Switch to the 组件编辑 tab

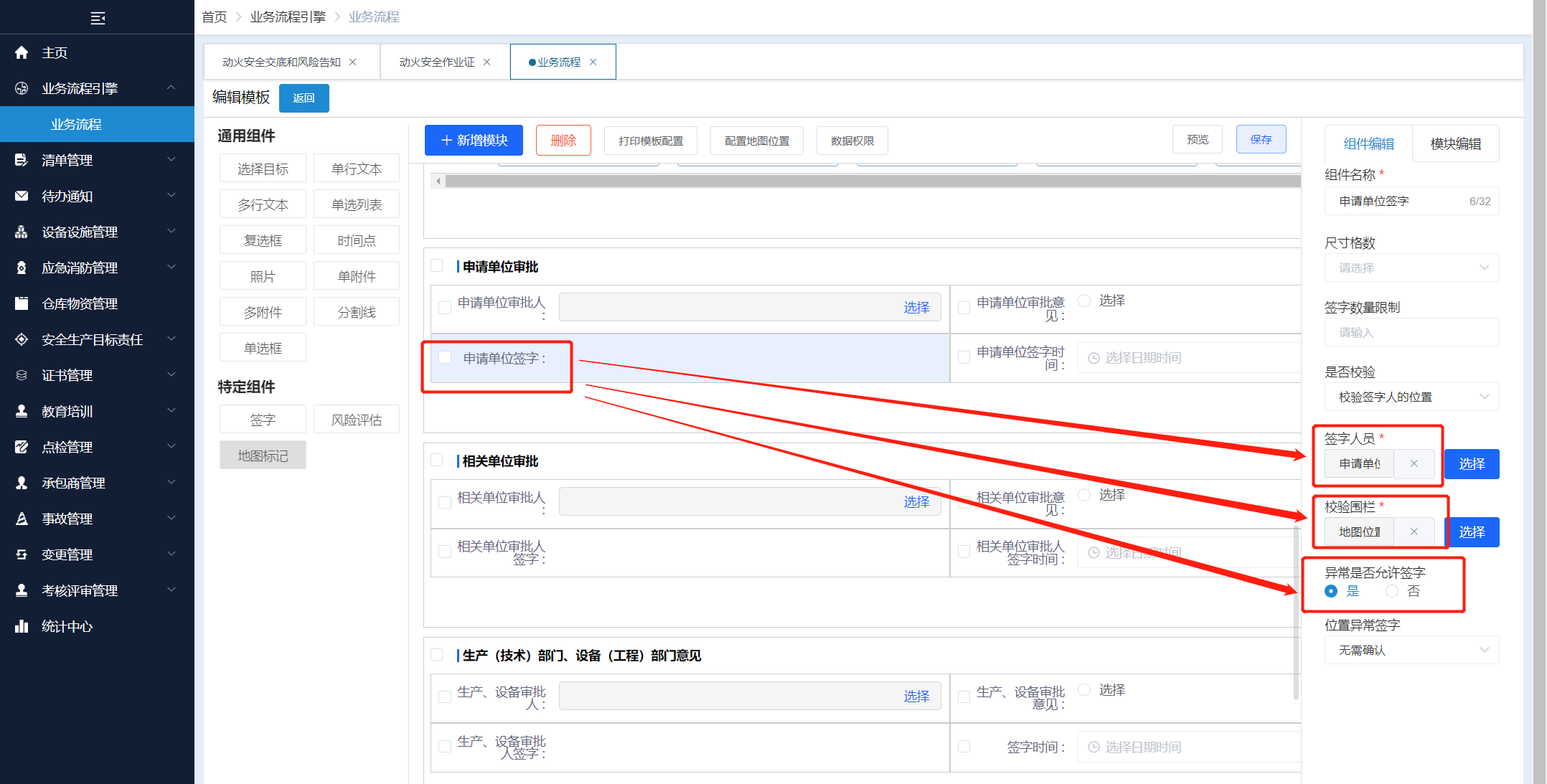pos(1368,143)
